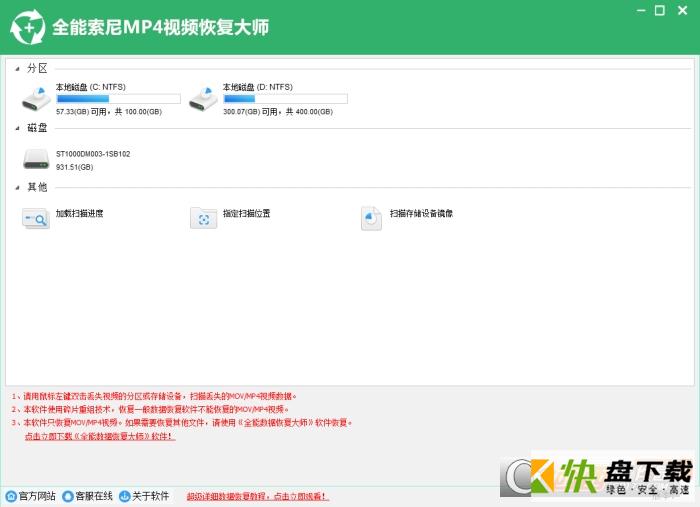Click the 加载扫描进度 label
The width and height of the screenshot is (700, 507).
[x=79, y=213]
